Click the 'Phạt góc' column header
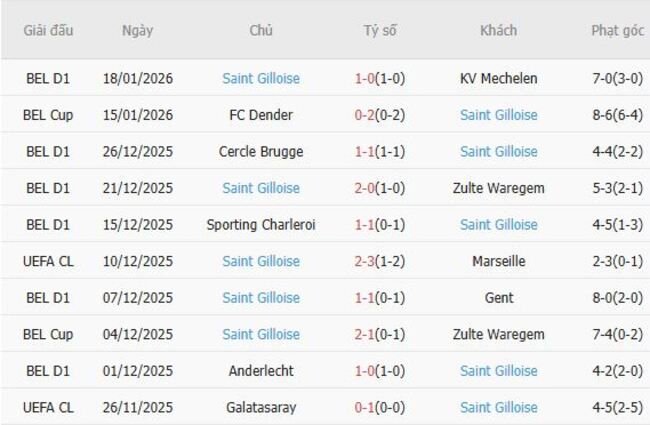Viewport: 650px width, 425px height. tap(617, 30)
